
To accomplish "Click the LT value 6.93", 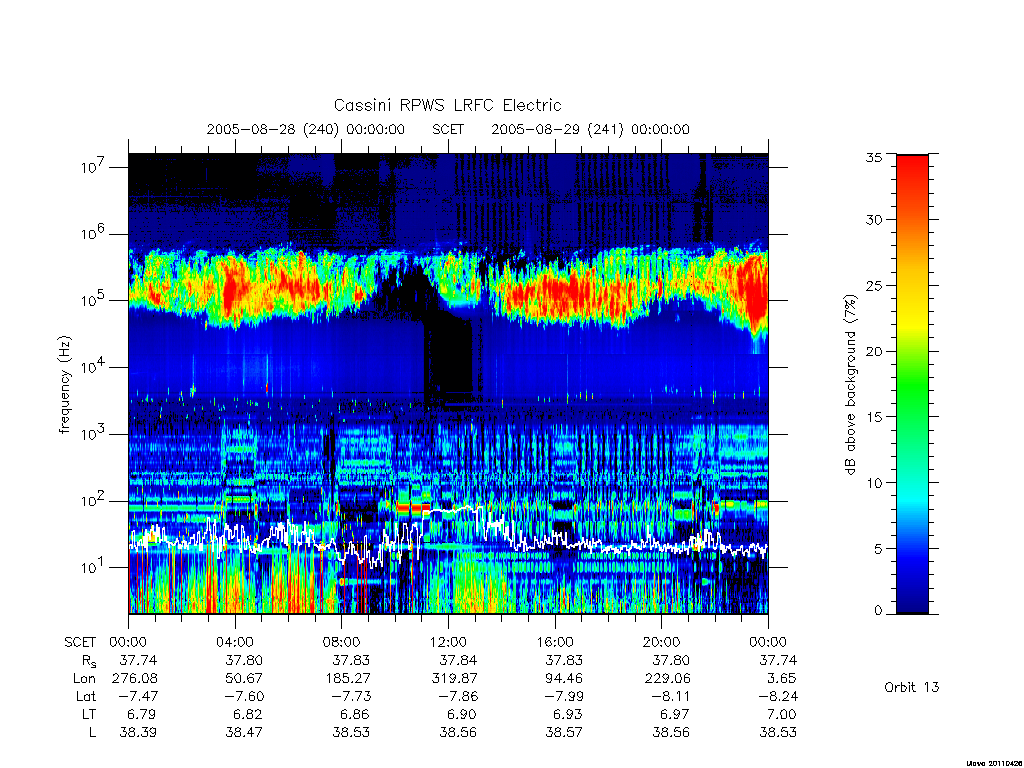I will tap(569, 714).
